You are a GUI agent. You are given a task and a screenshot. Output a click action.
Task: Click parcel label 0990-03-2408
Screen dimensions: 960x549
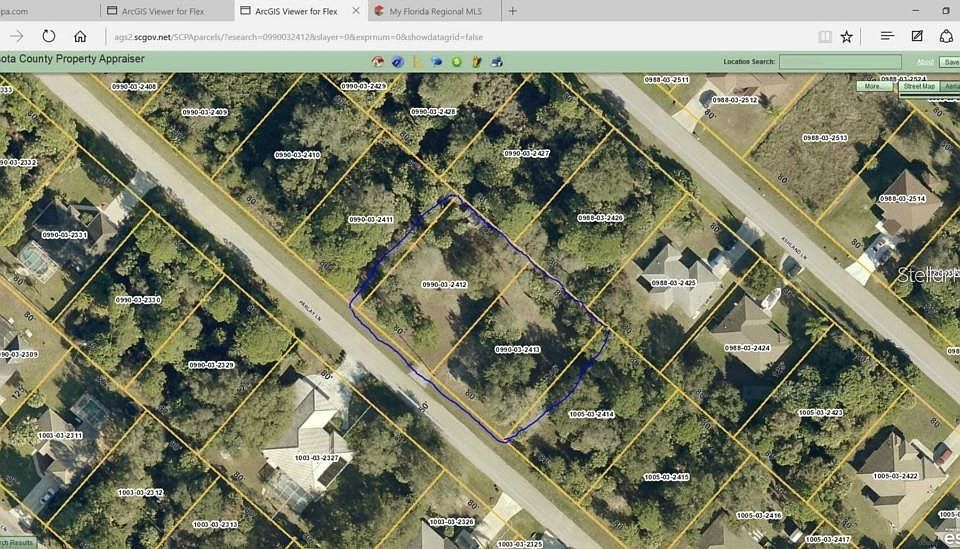134,86
